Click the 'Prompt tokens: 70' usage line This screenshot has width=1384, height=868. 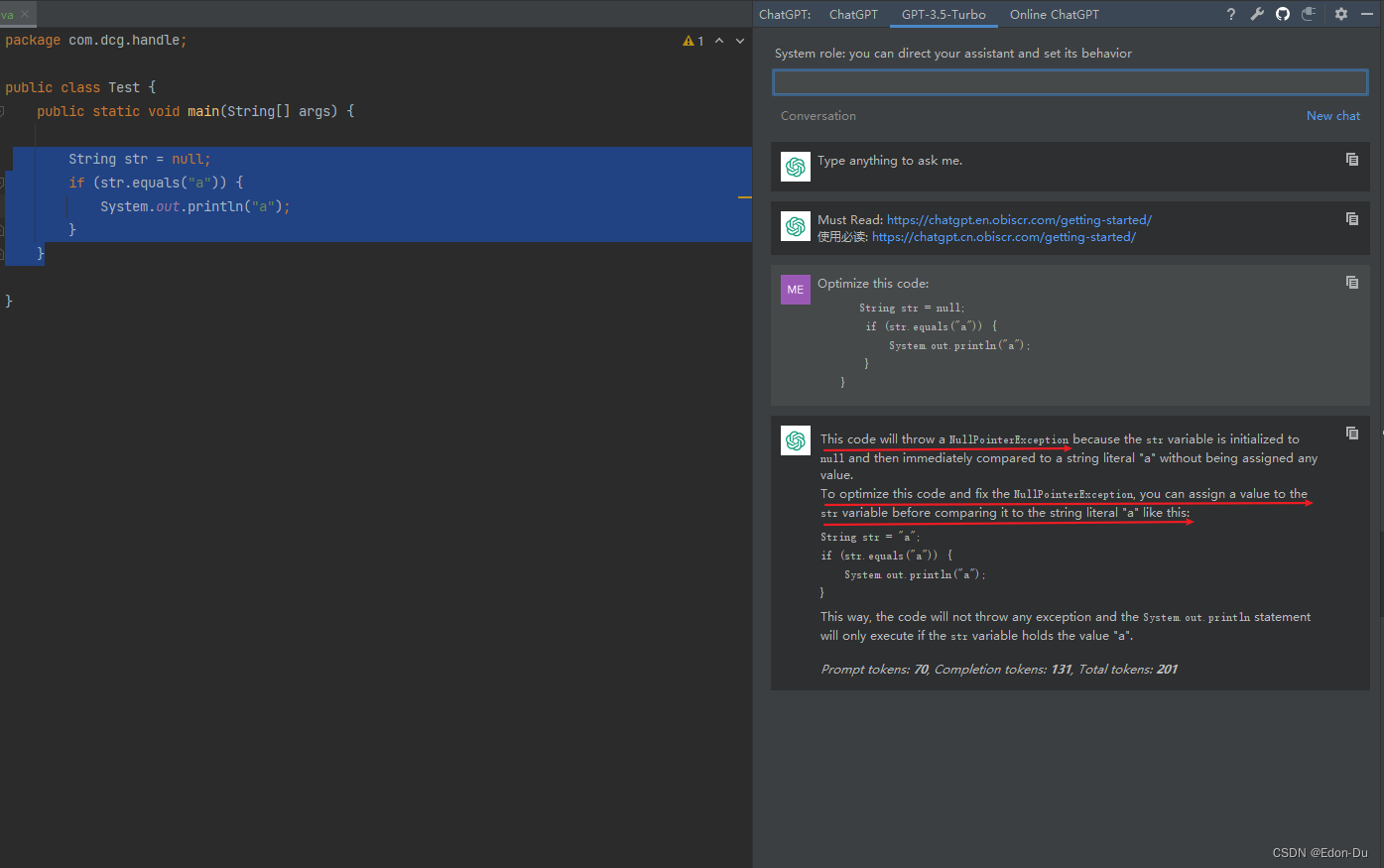[x=999, y=670]
